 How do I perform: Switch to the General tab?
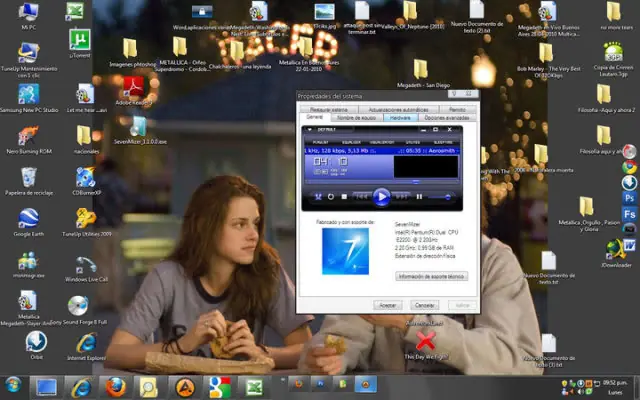coord(315,117)
